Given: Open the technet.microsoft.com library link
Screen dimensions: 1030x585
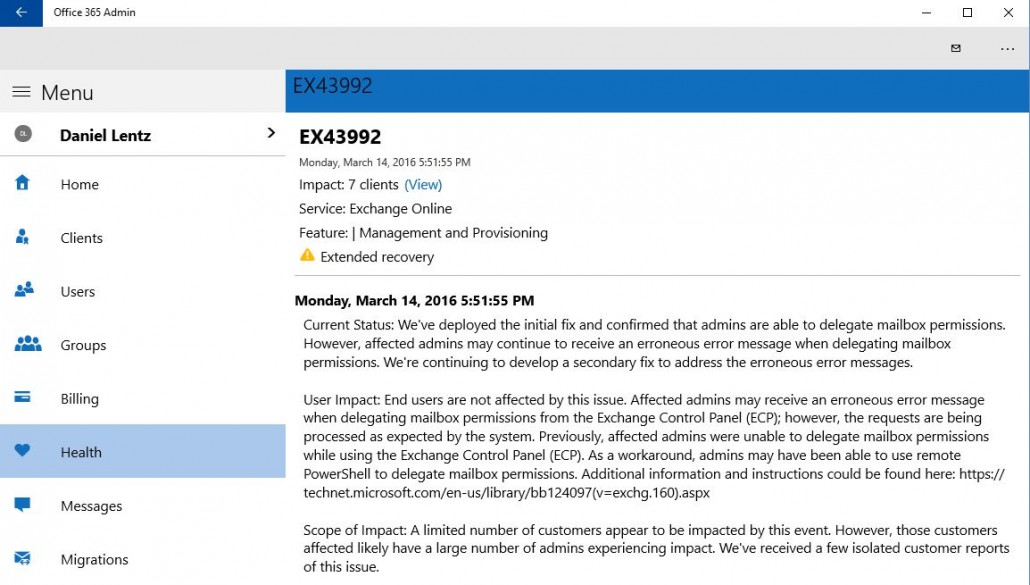Looking at the screenshot, I should (506, 493).
